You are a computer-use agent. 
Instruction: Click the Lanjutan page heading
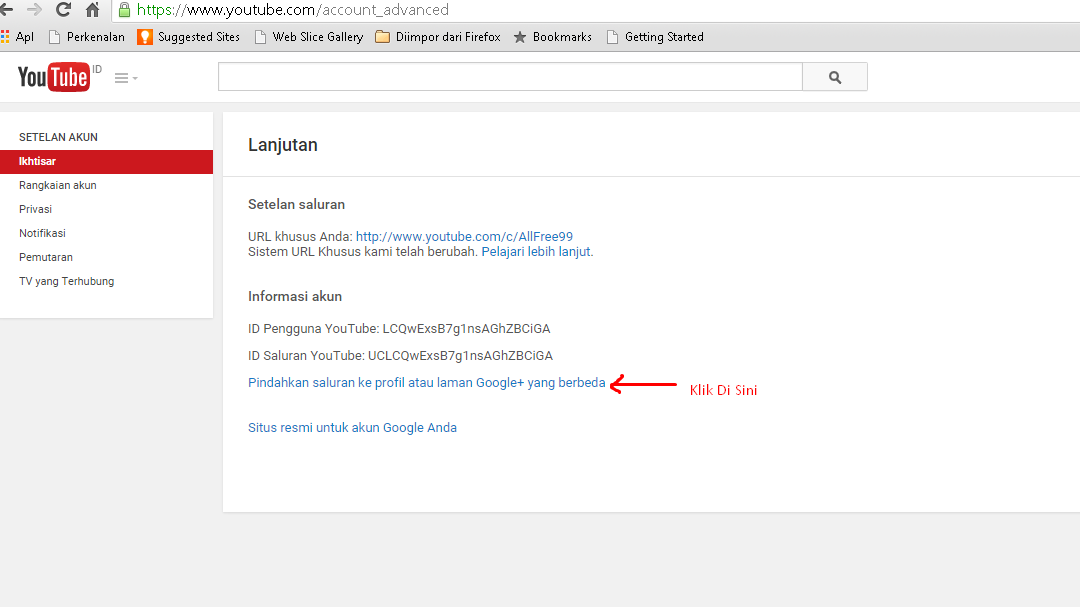tap(282, 145)
